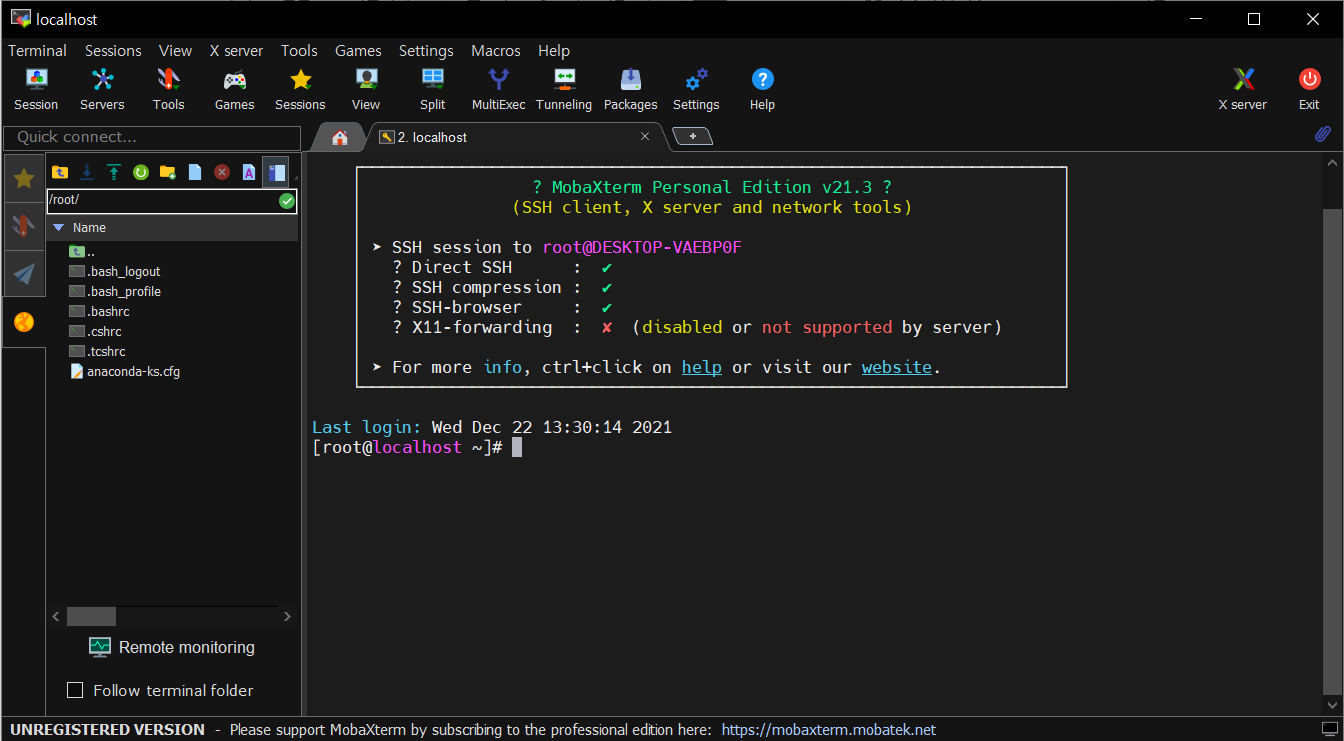
Task: Activate the MultiExec toolbar icon
Action: pos(498,89)
